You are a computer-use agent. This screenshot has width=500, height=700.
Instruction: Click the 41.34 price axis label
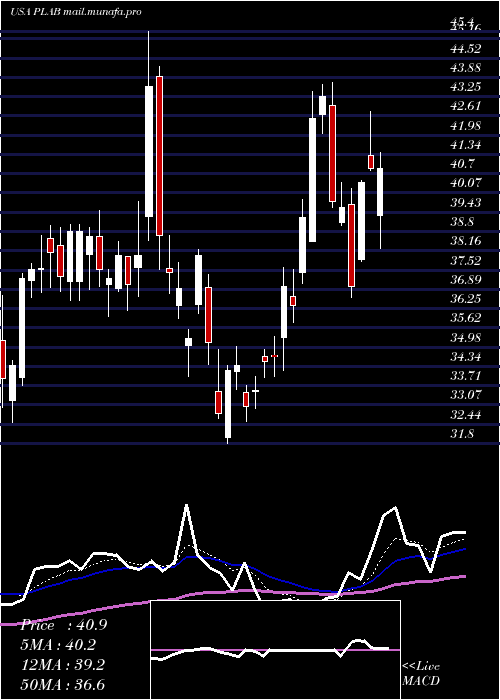point(466,145)
